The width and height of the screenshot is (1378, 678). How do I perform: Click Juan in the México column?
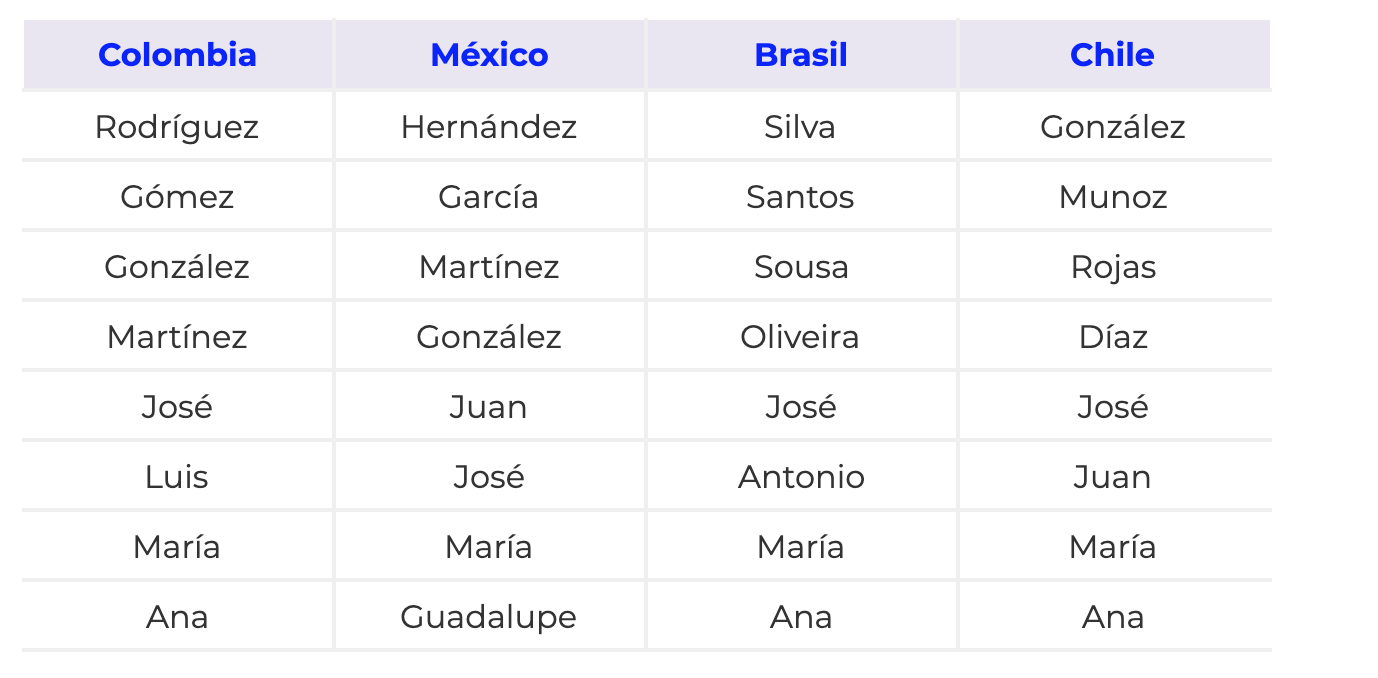(489, 407)
